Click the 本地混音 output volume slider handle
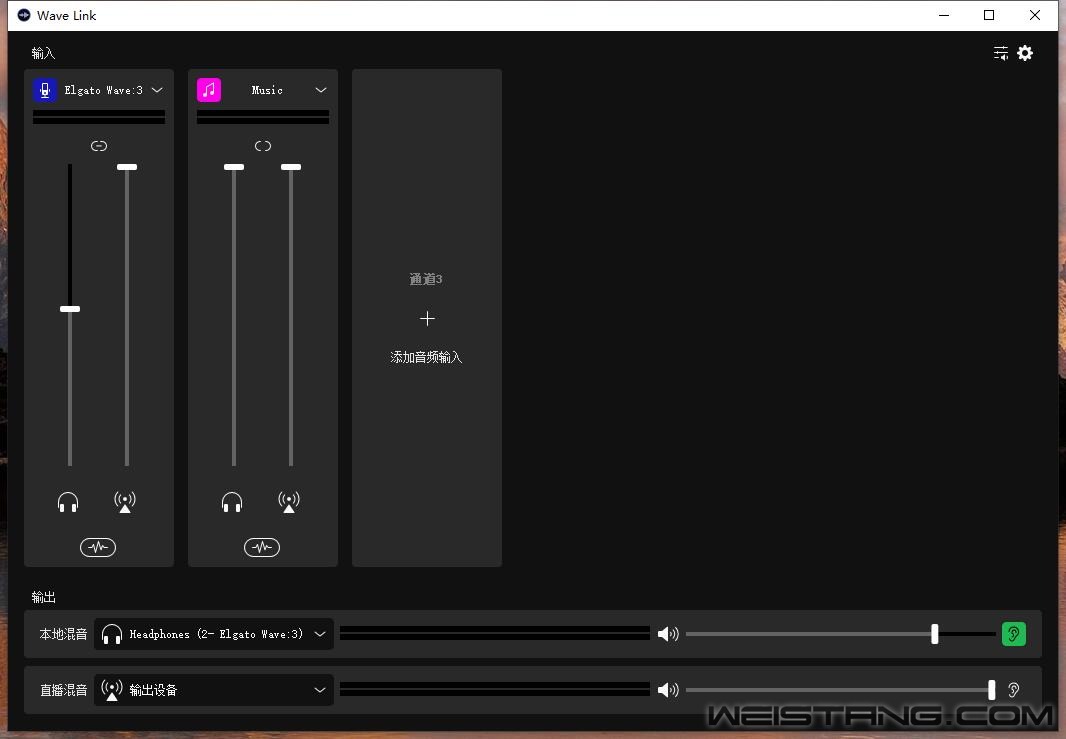Viewport: 1066px width, 739px height. coord(935,634)
